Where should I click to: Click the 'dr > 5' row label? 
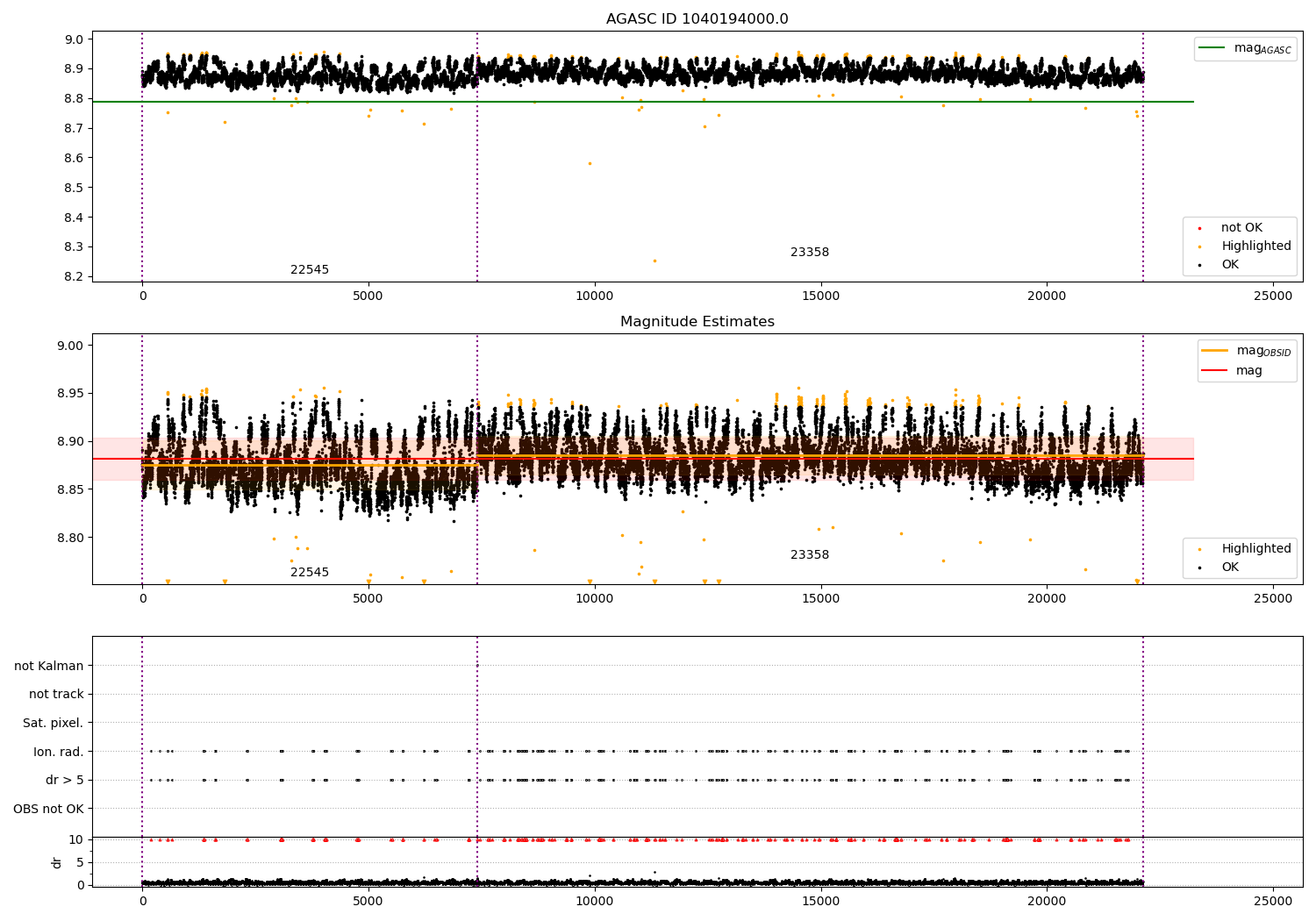(65, 781)
